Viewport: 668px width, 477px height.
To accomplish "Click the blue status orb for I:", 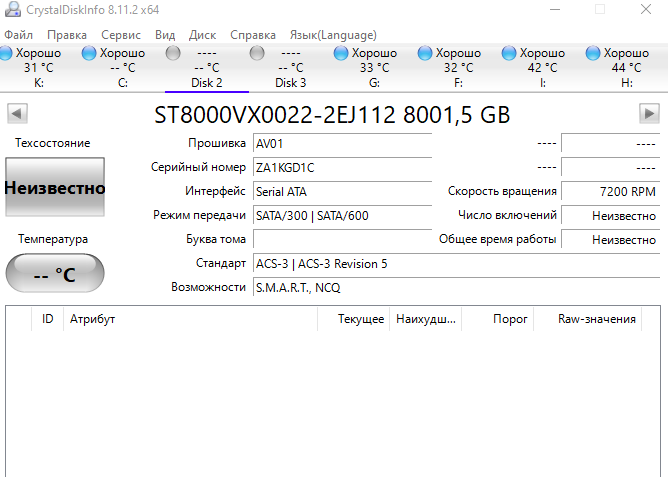I will pos(508,53).
